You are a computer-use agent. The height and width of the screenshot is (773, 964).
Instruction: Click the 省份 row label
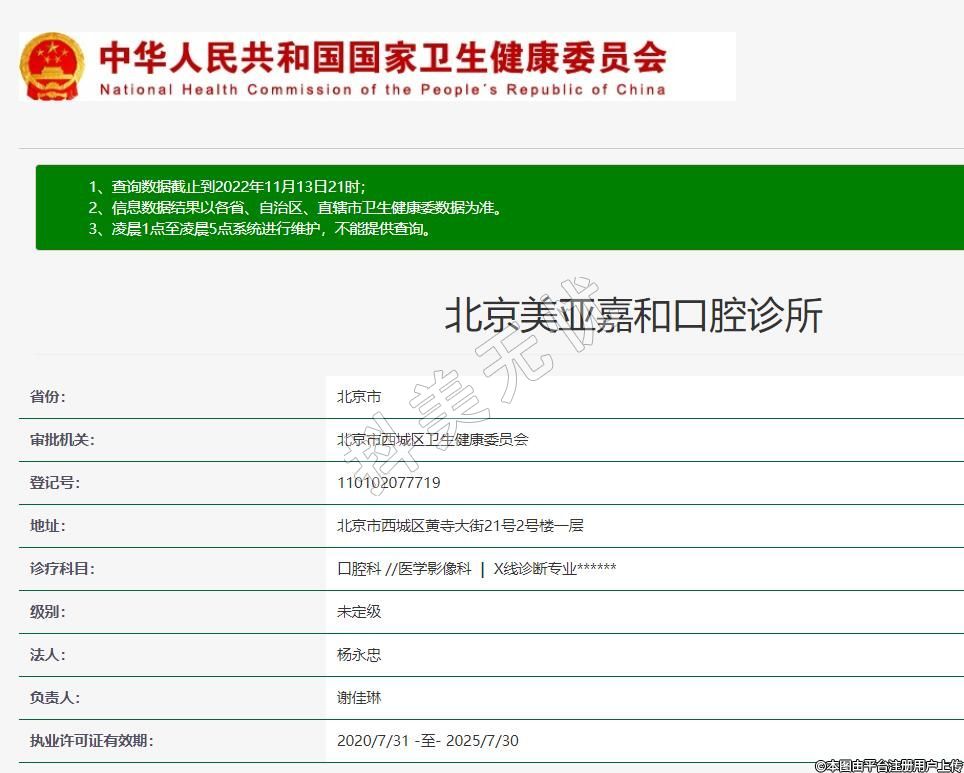tap(47, 397)
